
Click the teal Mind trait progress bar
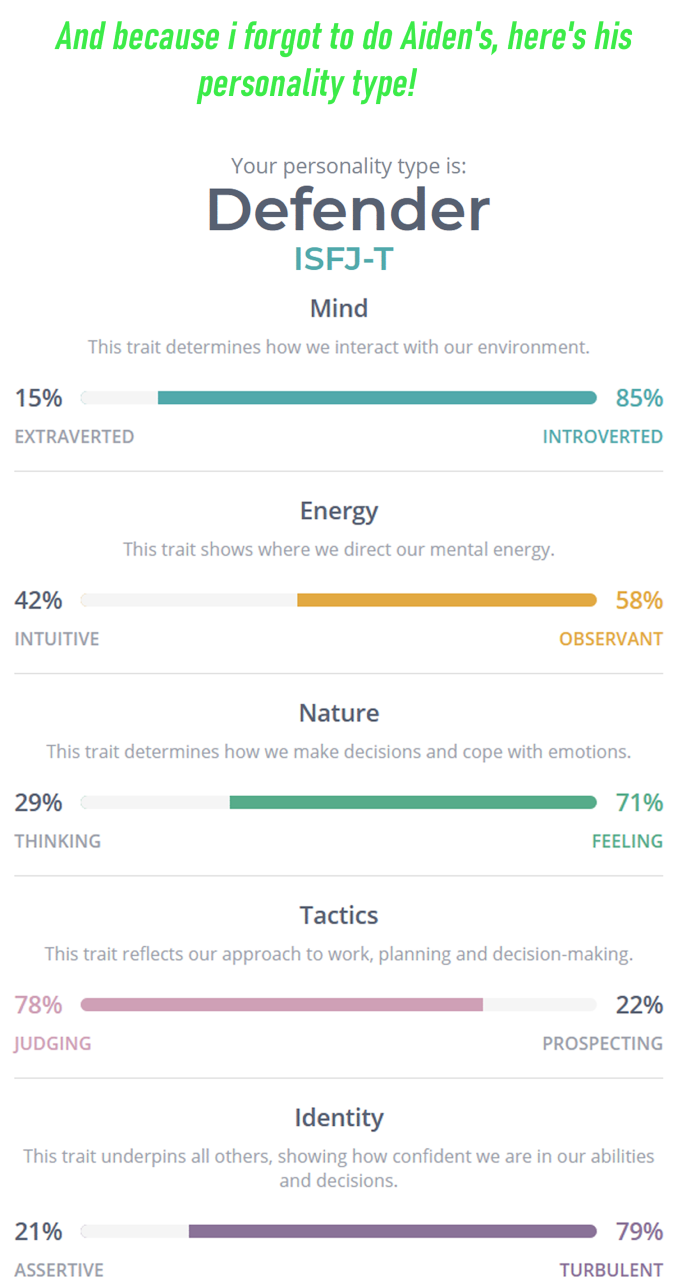[x=377, y=398]
